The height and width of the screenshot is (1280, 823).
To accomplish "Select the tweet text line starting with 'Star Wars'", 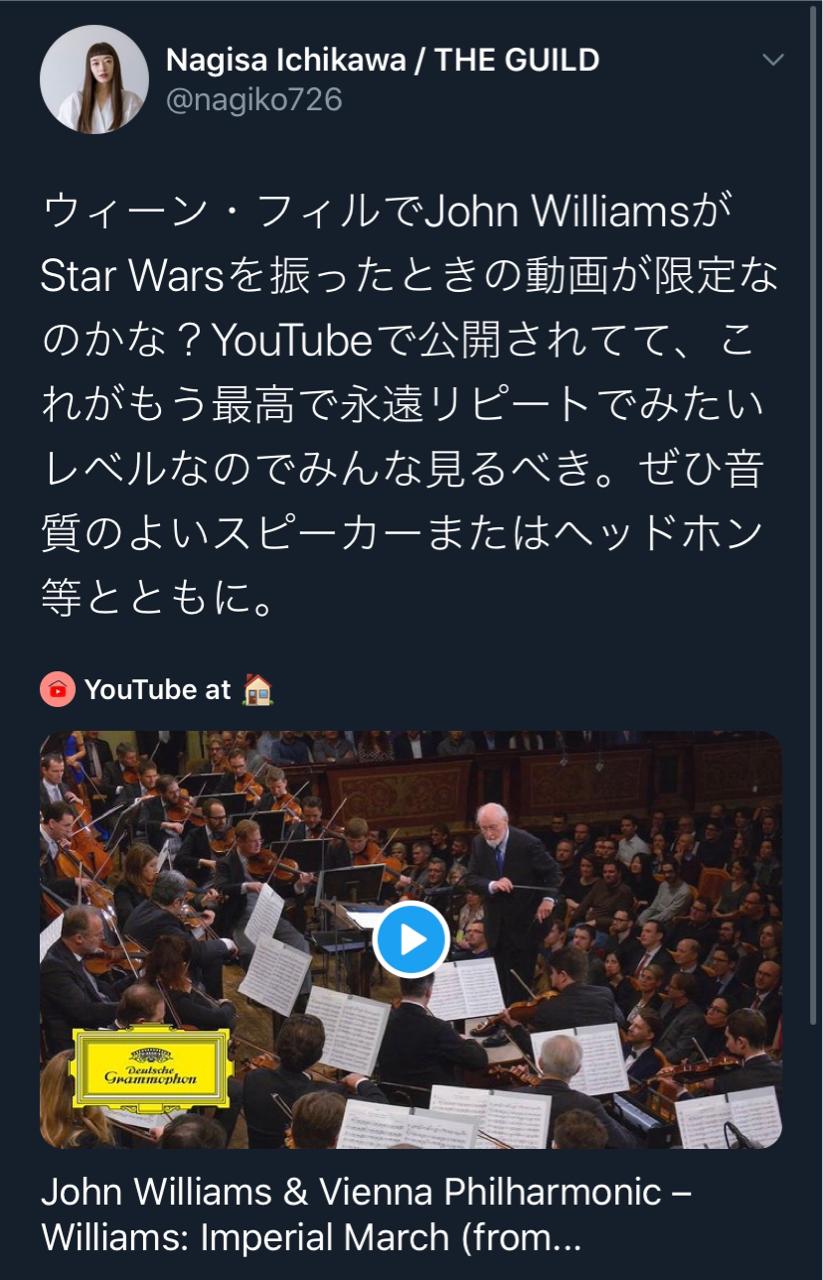I will 409,275.
